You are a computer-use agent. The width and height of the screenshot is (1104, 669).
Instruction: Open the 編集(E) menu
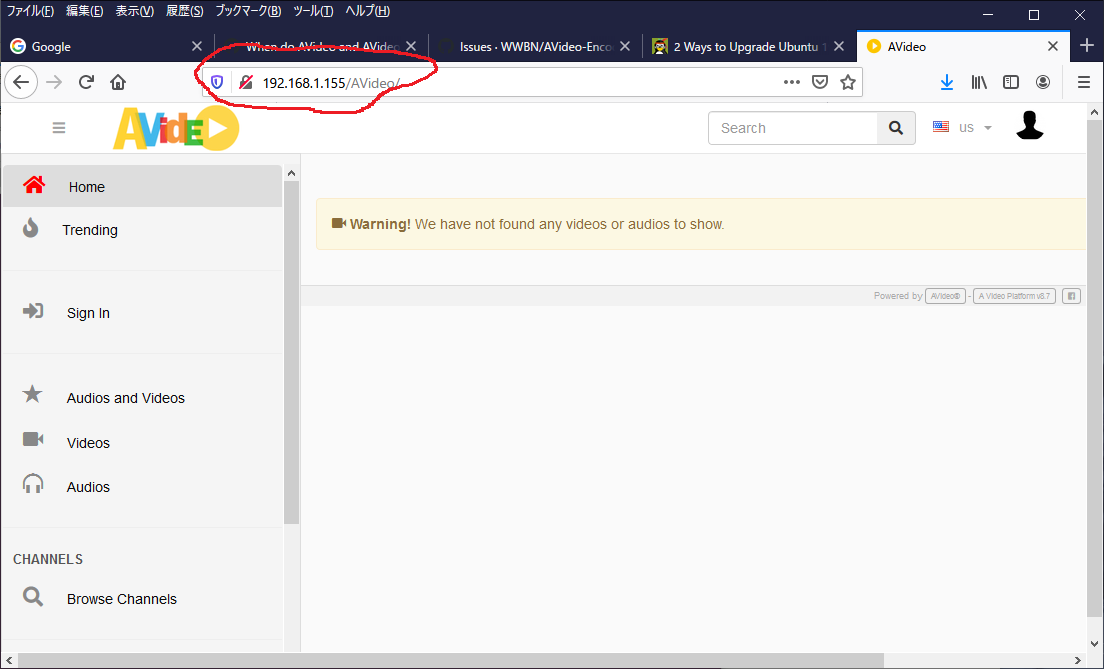(x=84, y=11)
